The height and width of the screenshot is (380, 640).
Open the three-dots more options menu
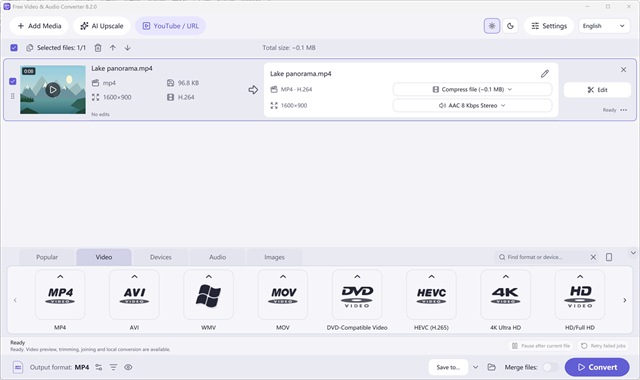[624, 110]
